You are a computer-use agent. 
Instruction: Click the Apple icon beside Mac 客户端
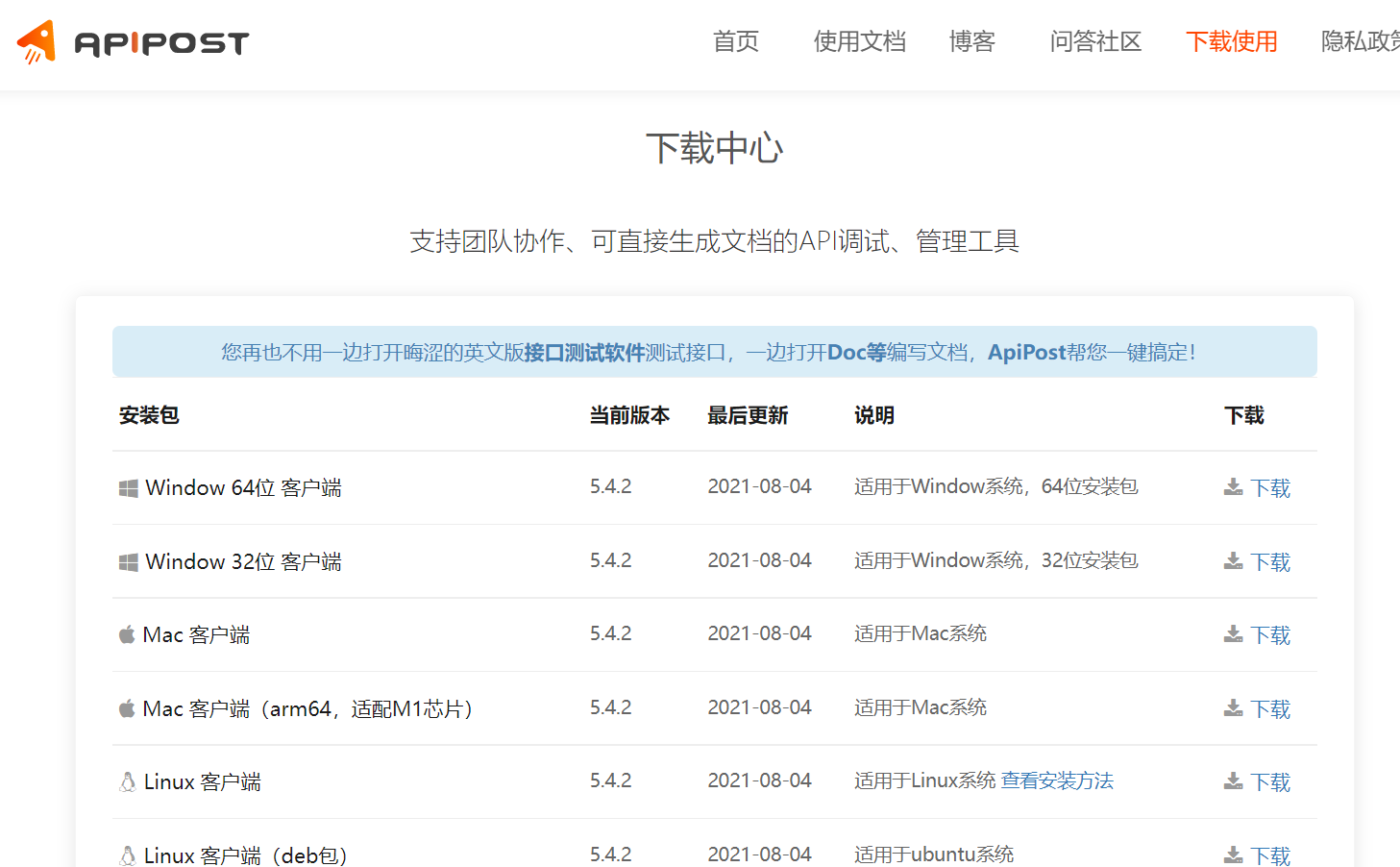(126, 634)
